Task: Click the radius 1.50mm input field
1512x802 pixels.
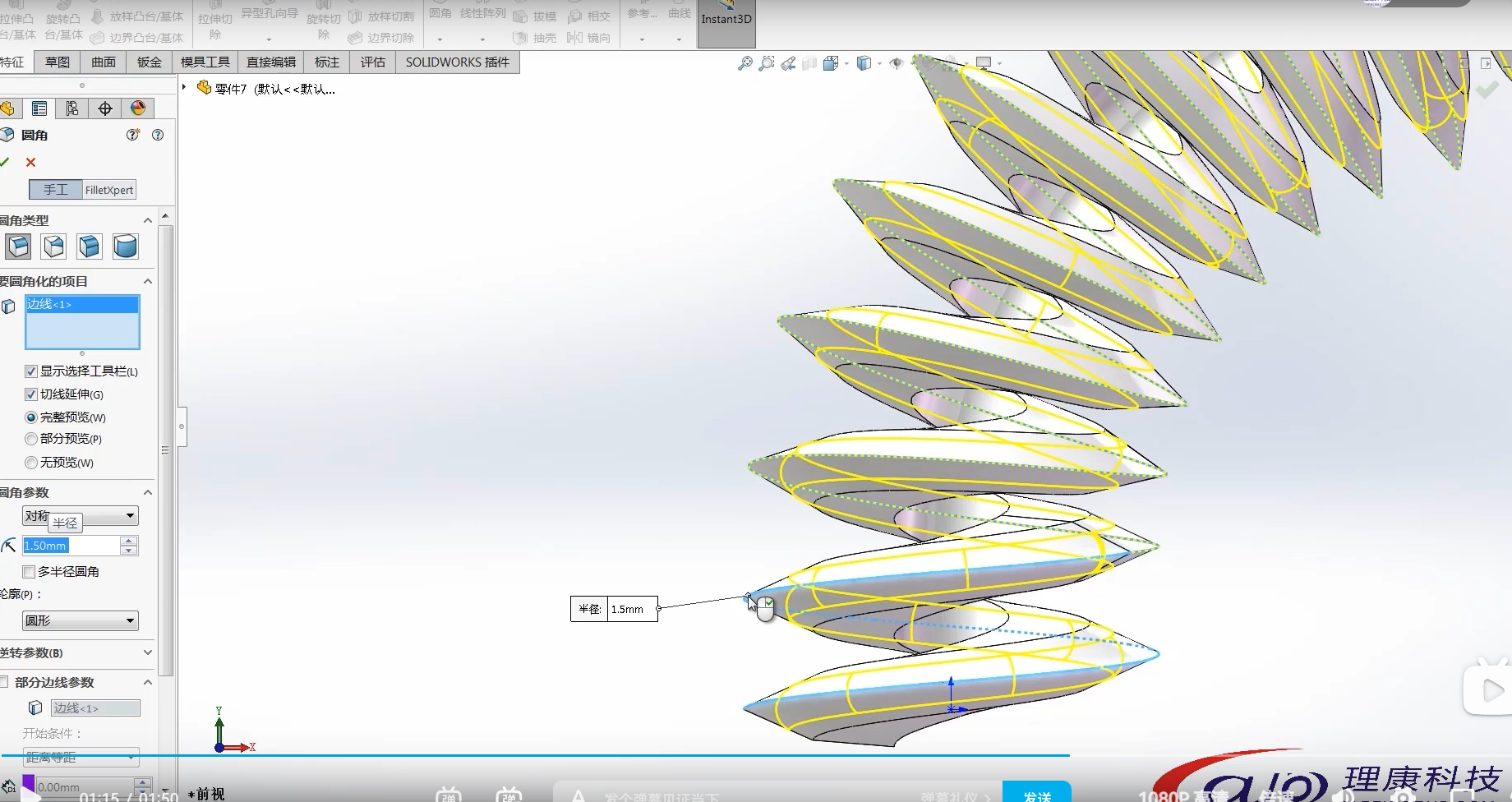Action: (71, 546)
